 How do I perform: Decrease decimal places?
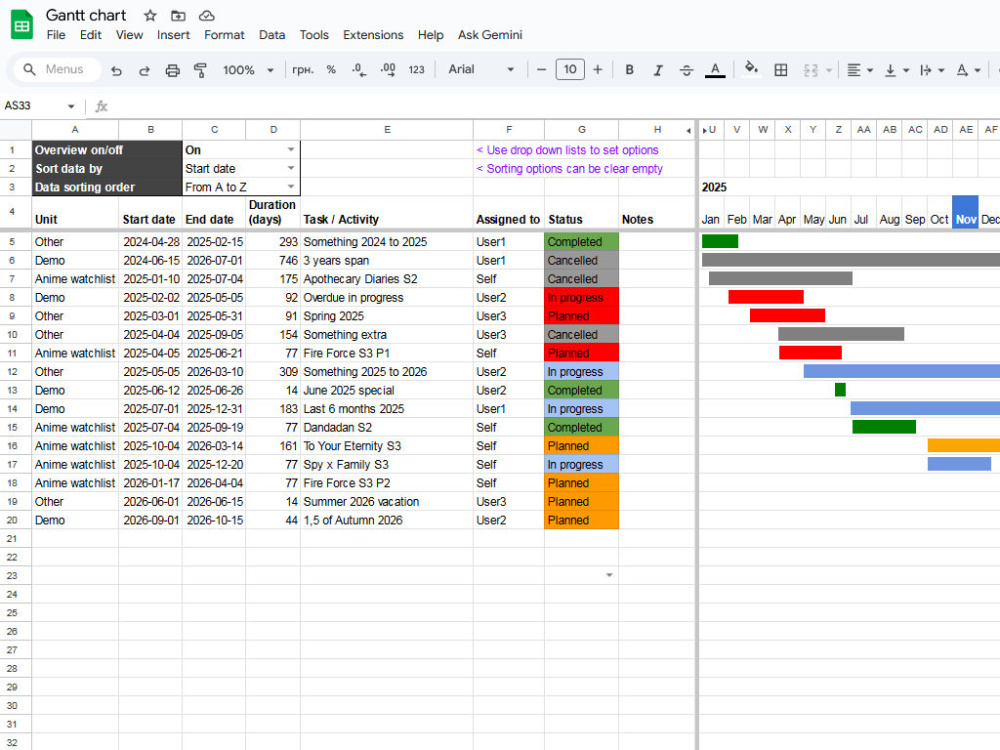359,70
